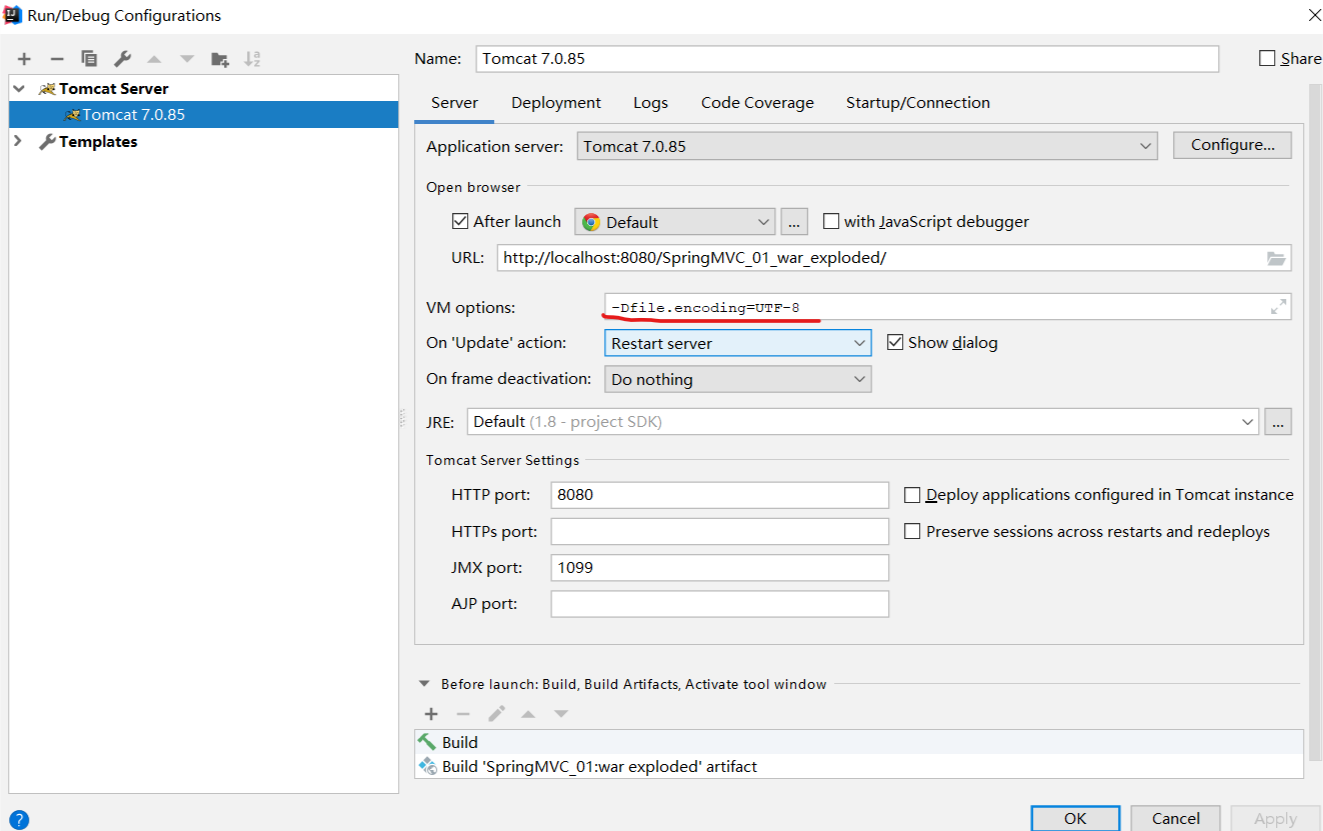Switch to the Startup/Connection tab

tap(918, 103)
